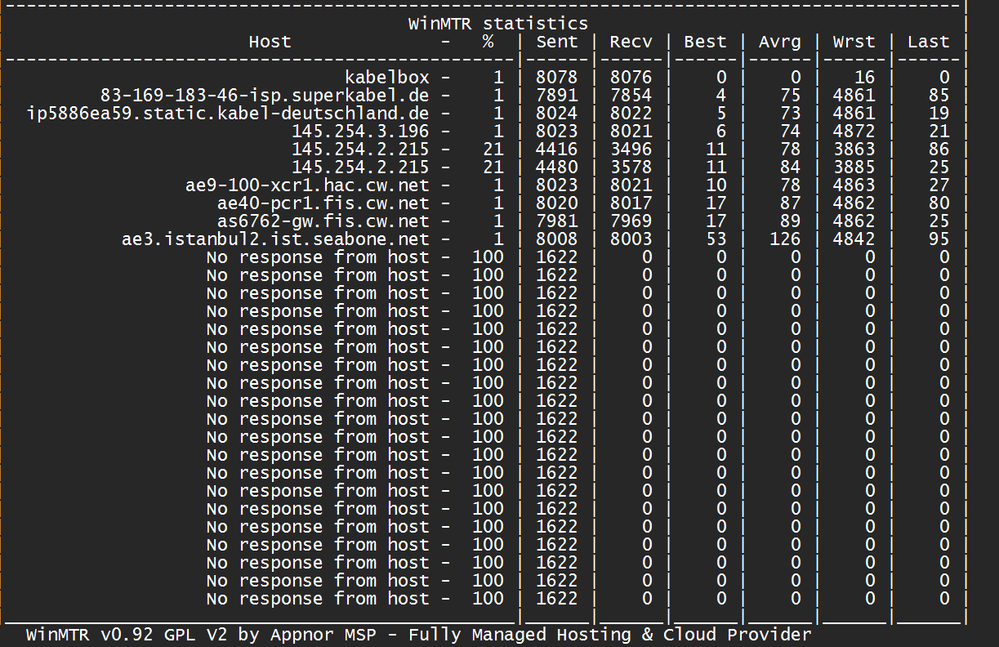Click the 145.254.3.196 host entry
The image size is (999, 647).
(x=361, y=131)
